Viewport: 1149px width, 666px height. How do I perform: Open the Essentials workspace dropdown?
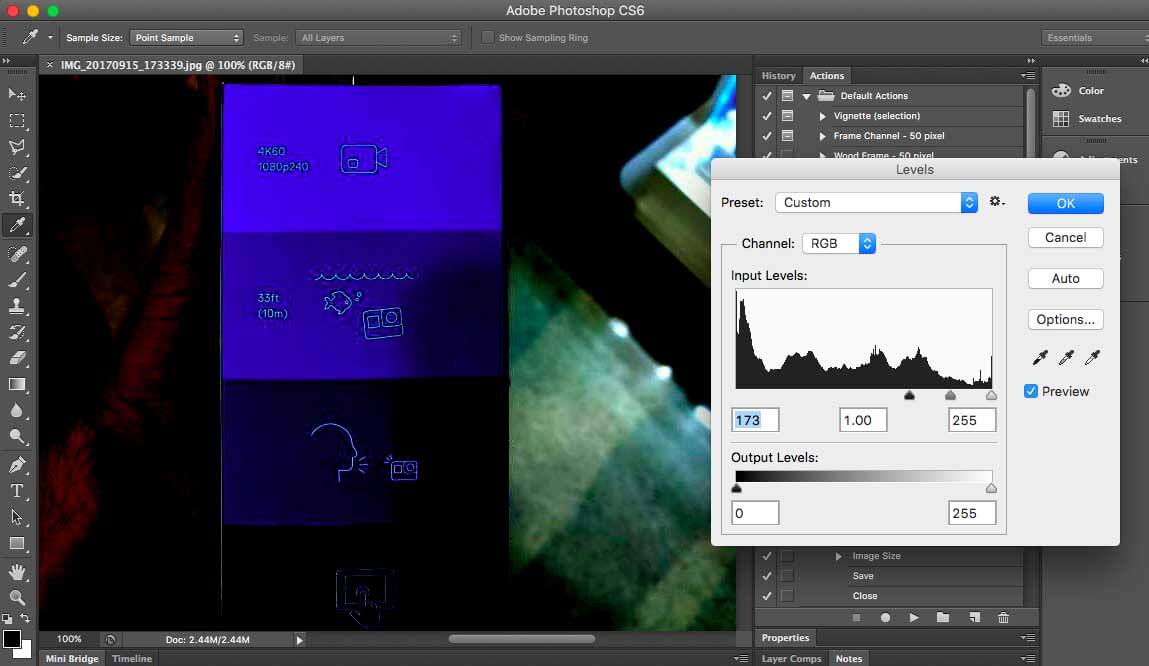pos(1095,37)
